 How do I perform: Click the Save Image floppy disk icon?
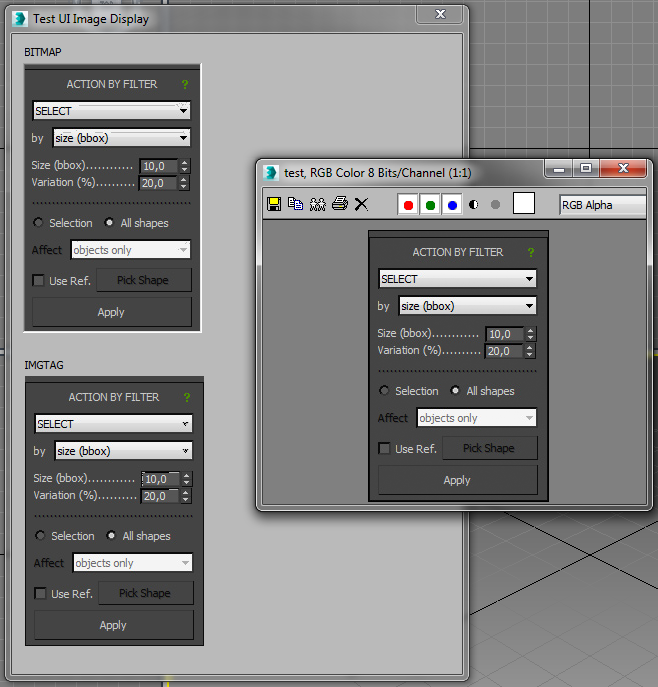tap(274, 204)
